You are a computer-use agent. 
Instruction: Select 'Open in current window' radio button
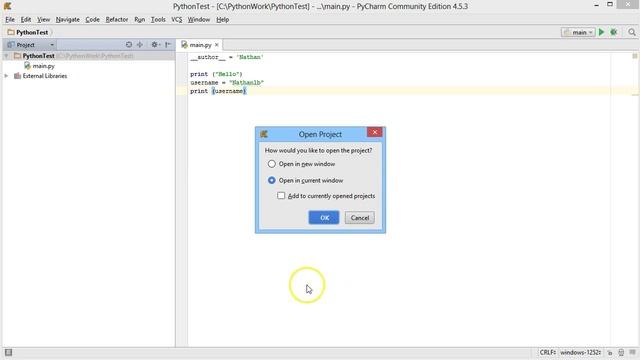pyautogui.click(x=272, y=180)
